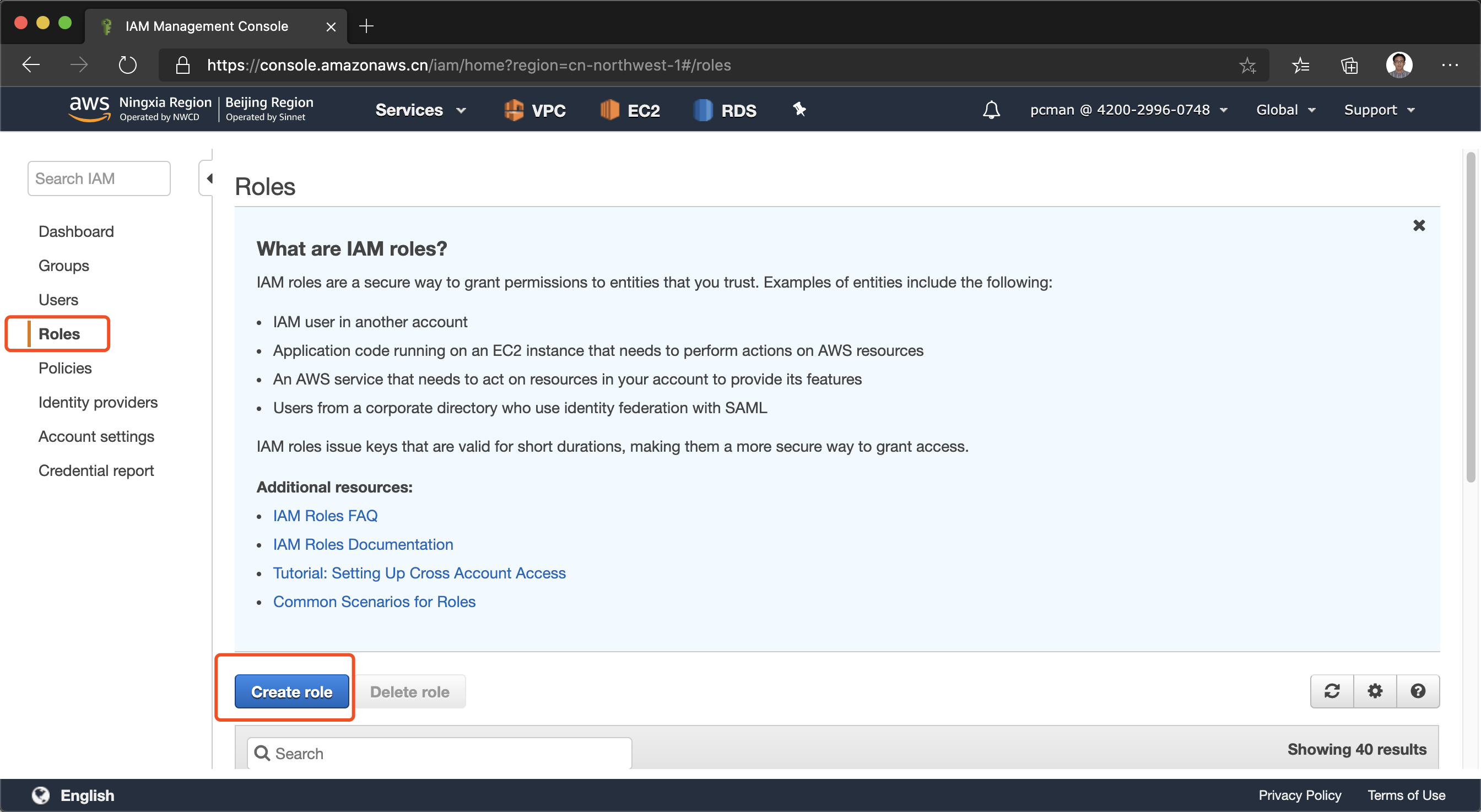Click the Create role button
The width and height of the screenshot is (1481, 812).
pyautogui.click(x=291, y=691)
